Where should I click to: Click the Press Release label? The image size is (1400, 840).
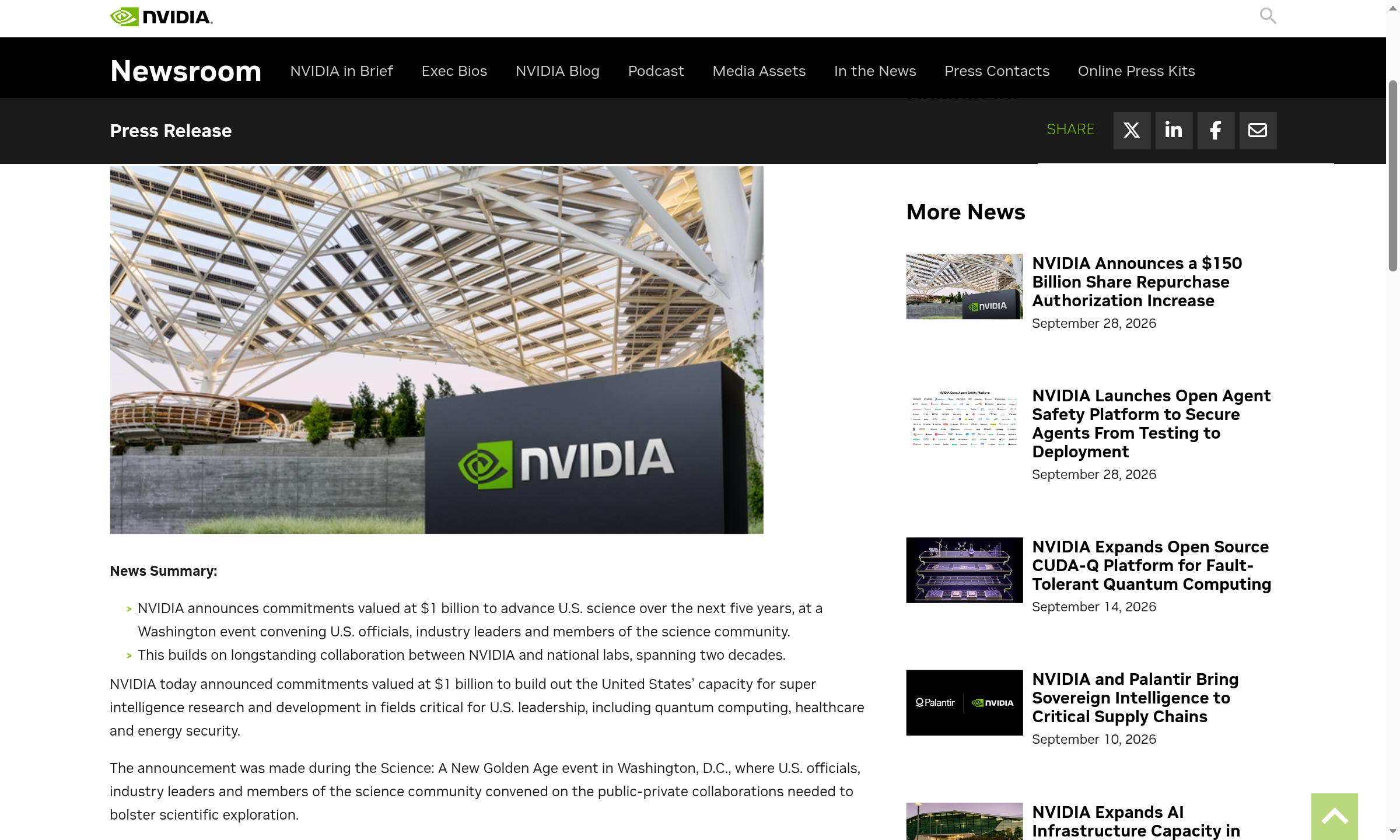170,131
